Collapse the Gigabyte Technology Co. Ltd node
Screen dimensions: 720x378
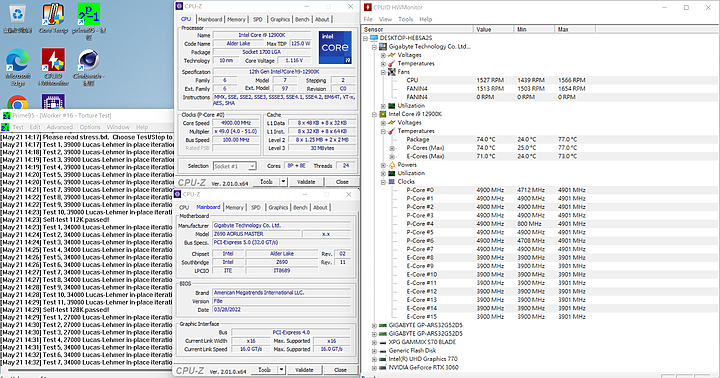[374, 46]
